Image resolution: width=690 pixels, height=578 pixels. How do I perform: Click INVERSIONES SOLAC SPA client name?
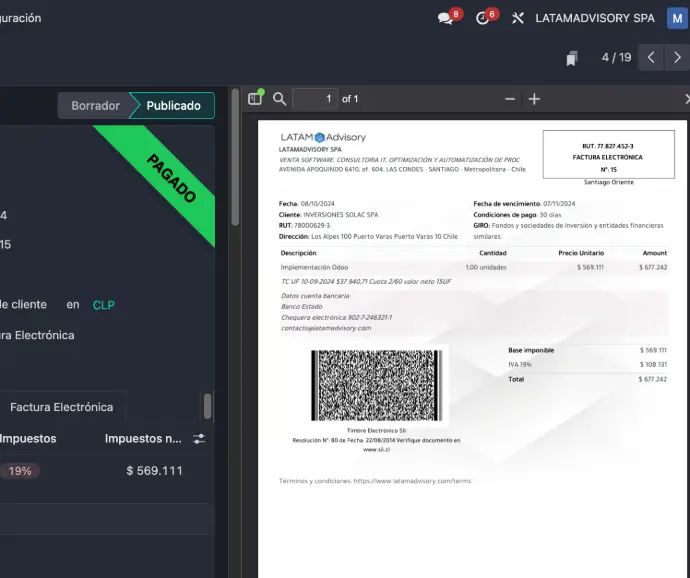(x=341, y=215)
